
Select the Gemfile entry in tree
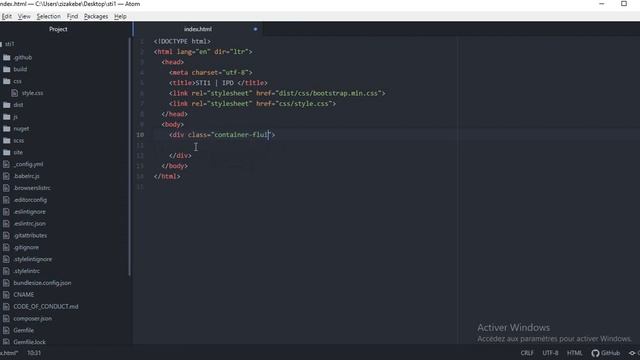[x=24, y=330]
